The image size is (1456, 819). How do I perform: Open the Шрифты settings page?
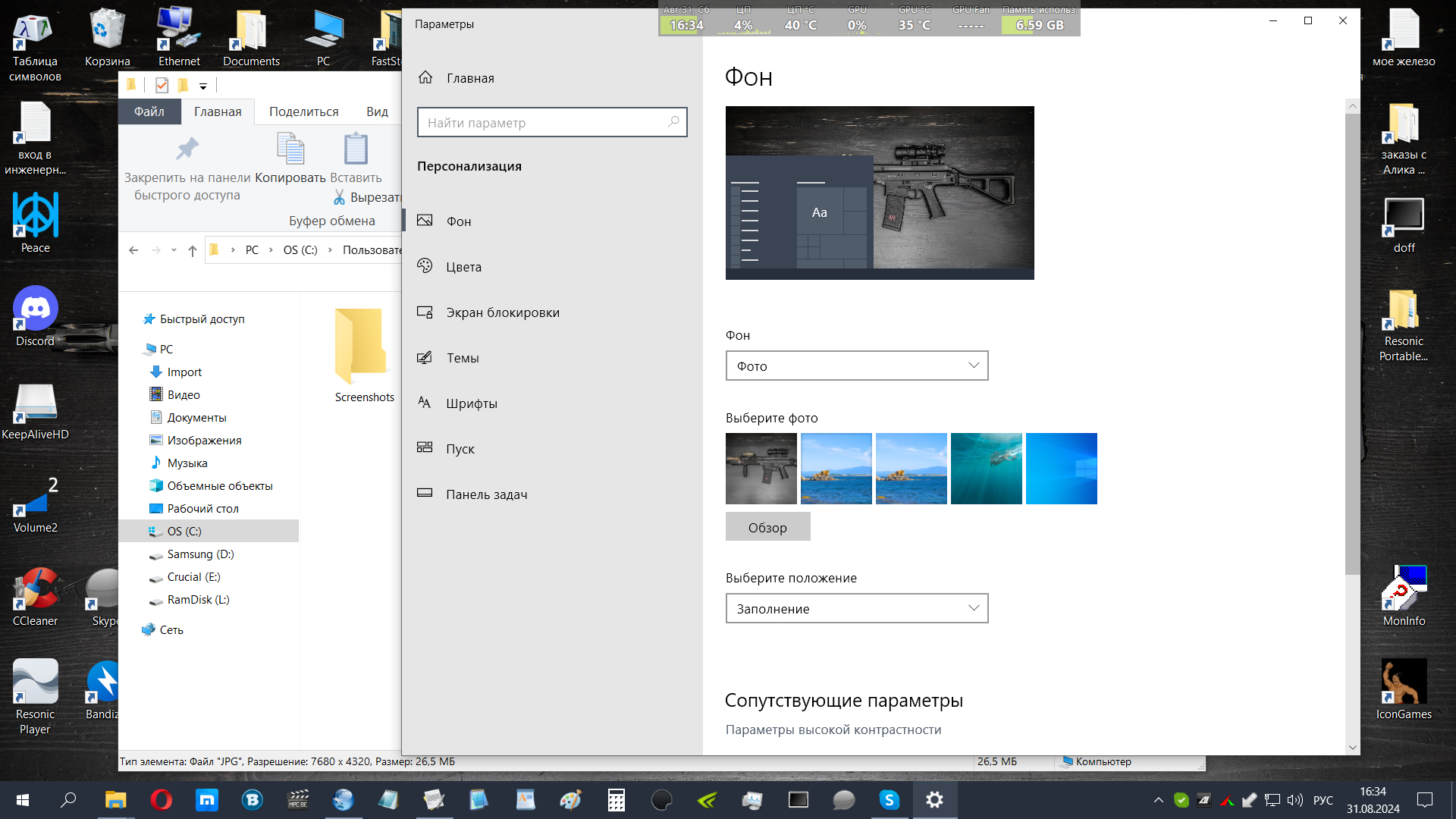pyautogui.click(x=471, y=403)
